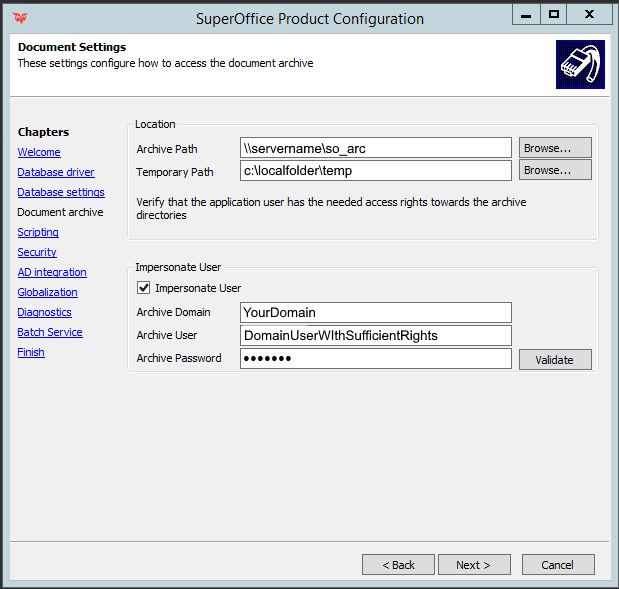Select the Diagnostics chapter link
619x589 pixels.
click(x=44, y=312)
